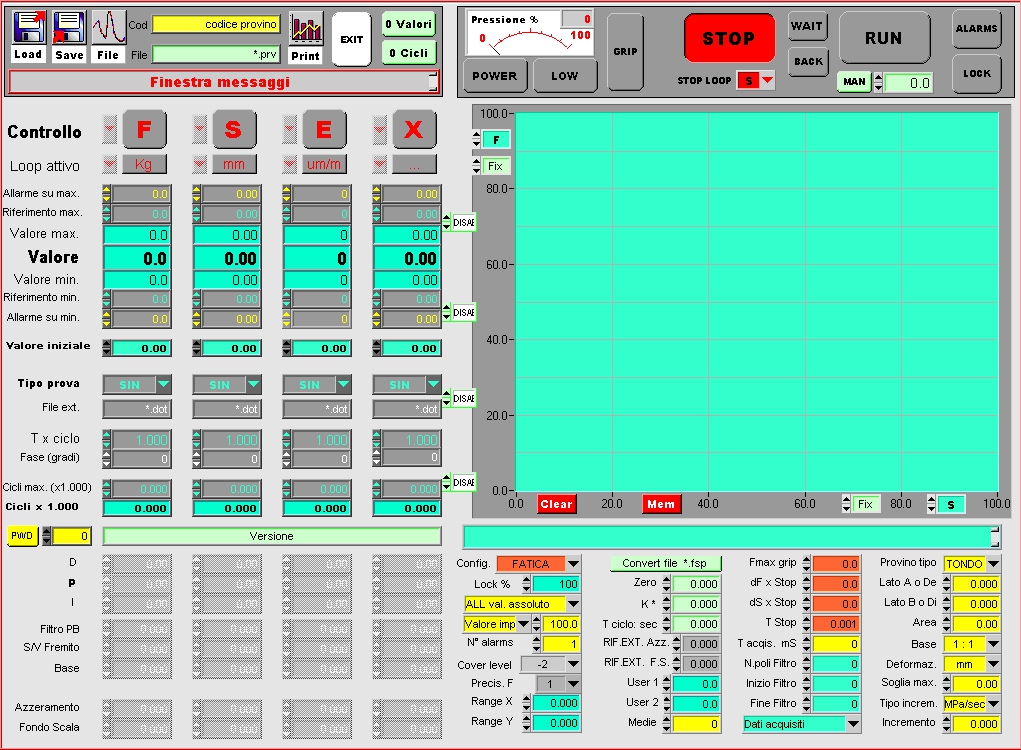Viewport: 1021px width, 750px height.
Task: Click the BACK button
Action: 808,62
